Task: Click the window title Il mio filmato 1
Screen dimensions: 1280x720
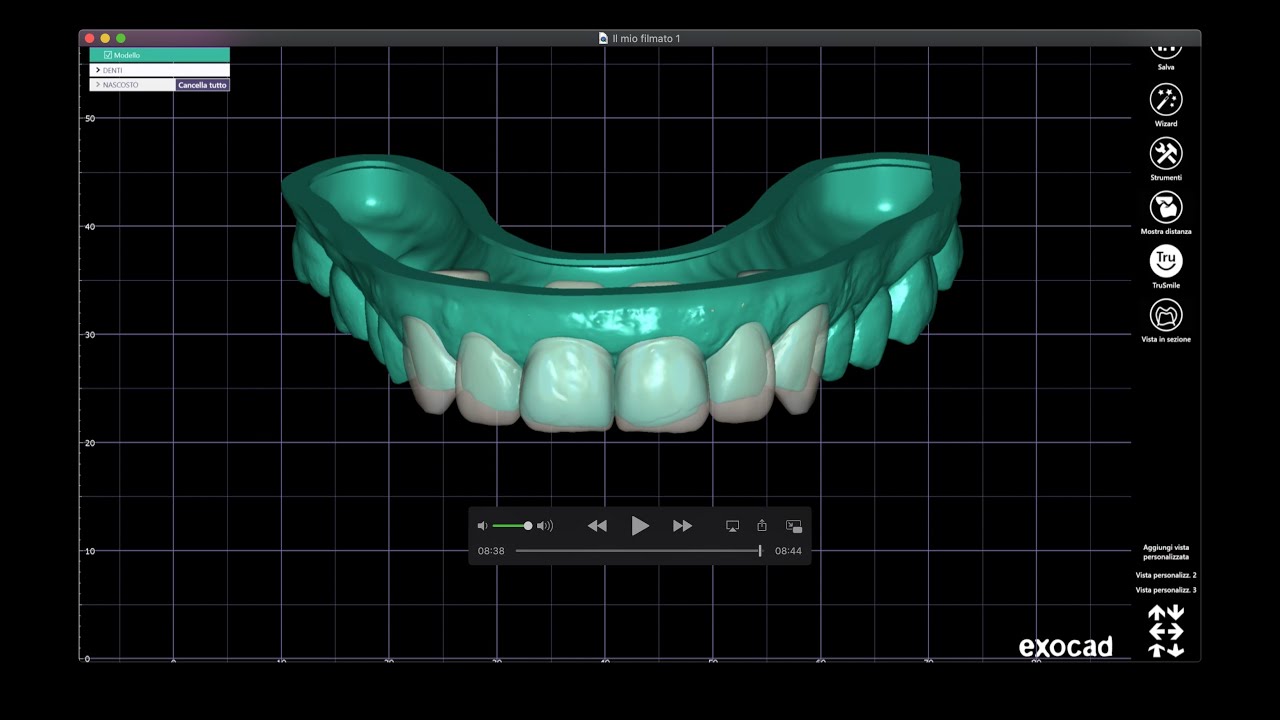Action: (x=646, y=38)
